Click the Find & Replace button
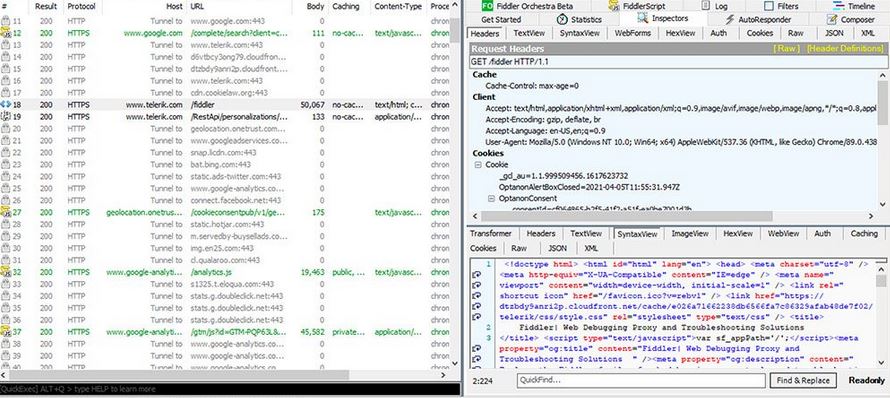Screen dimensions: 890x398 click(x=803, y=381)
